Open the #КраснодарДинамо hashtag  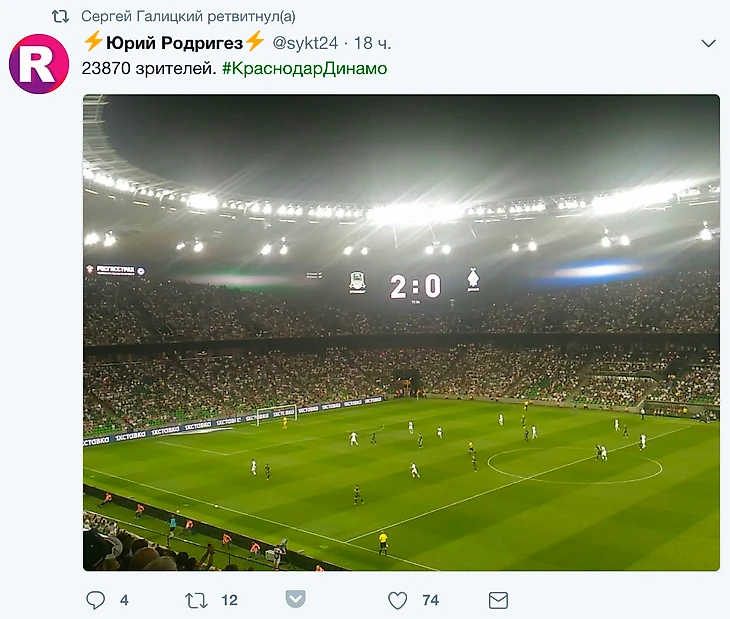click(304, 69)
